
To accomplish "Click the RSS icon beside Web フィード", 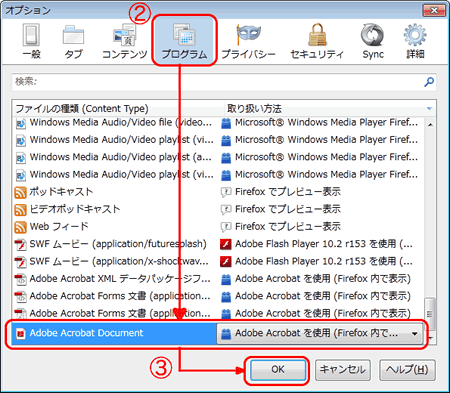I will click(20, 227).
